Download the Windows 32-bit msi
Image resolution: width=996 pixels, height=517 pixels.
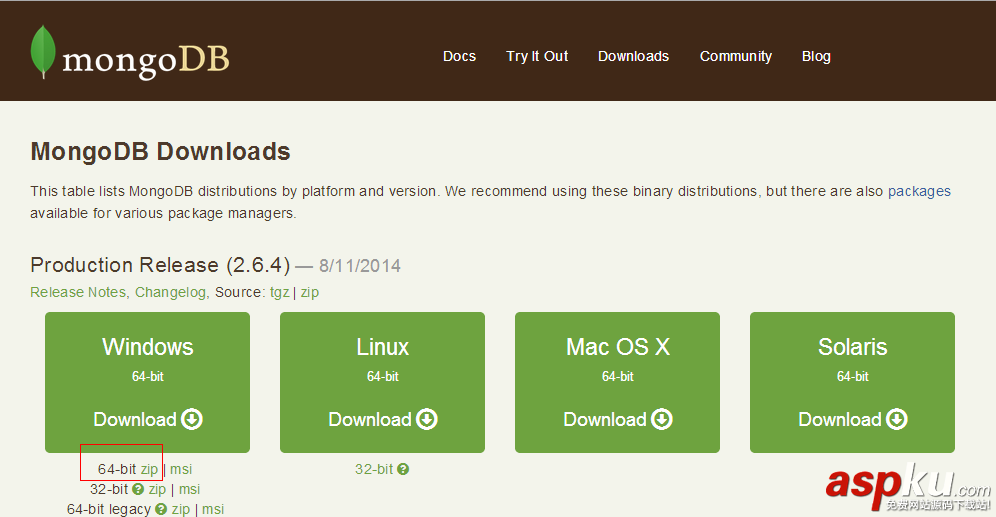click(189, 489)
